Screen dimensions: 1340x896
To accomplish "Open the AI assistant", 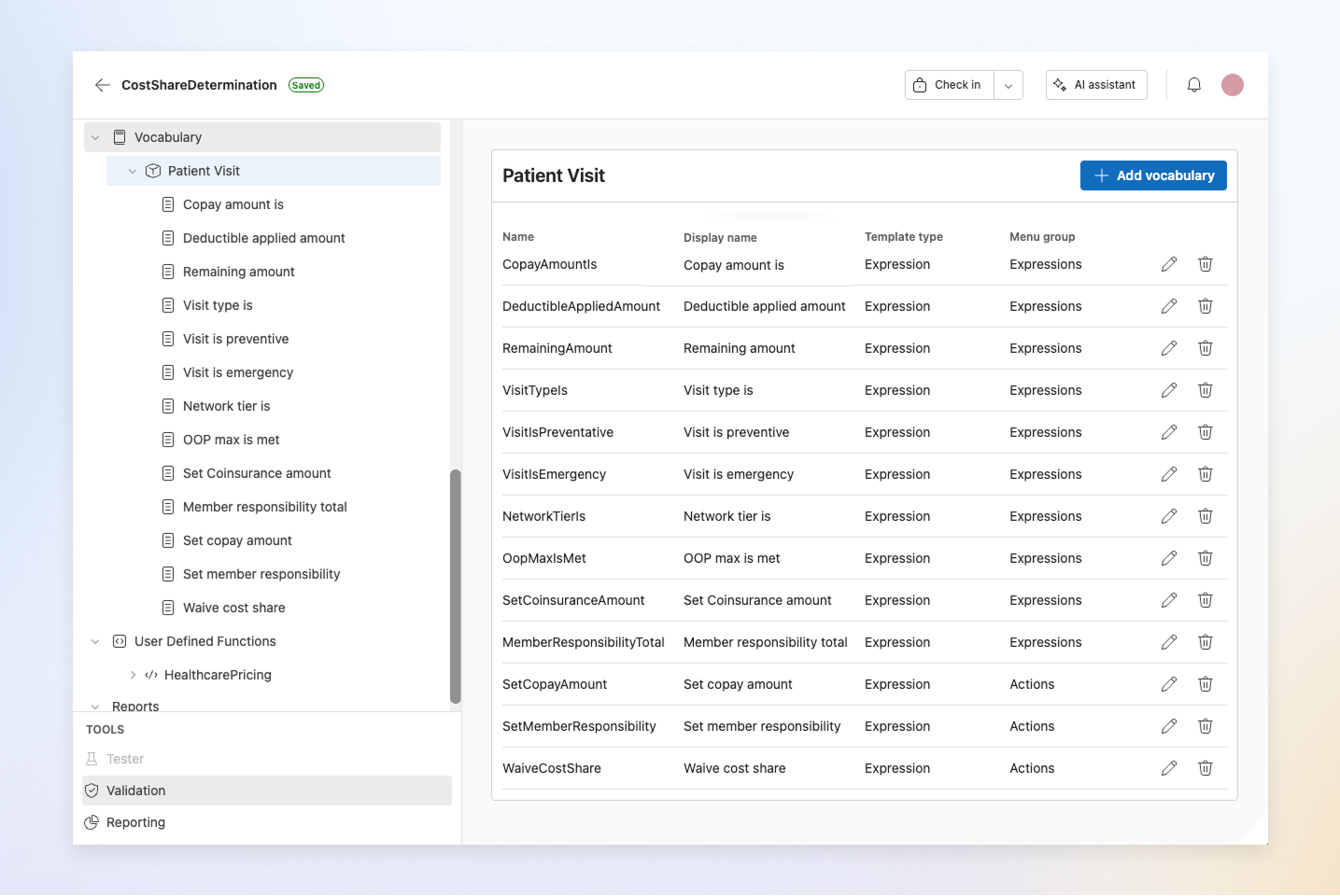I will 1096,84.
